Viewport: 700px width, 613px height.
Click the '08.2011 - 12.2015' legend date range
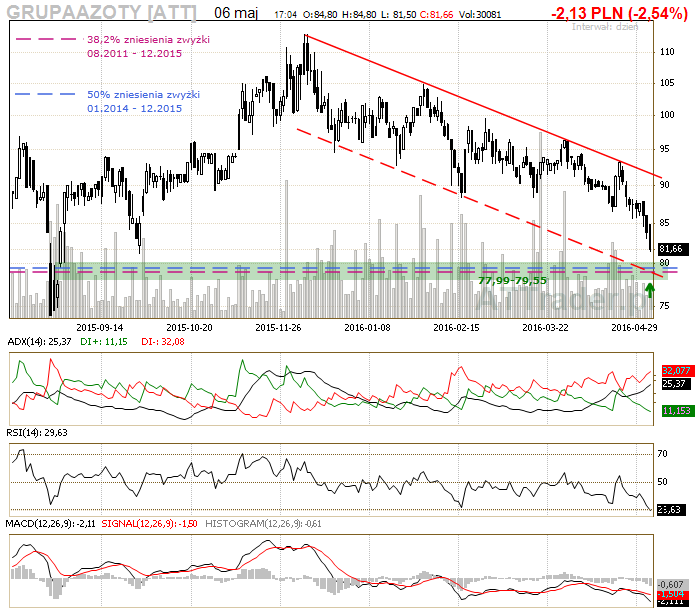pos(134,54)
